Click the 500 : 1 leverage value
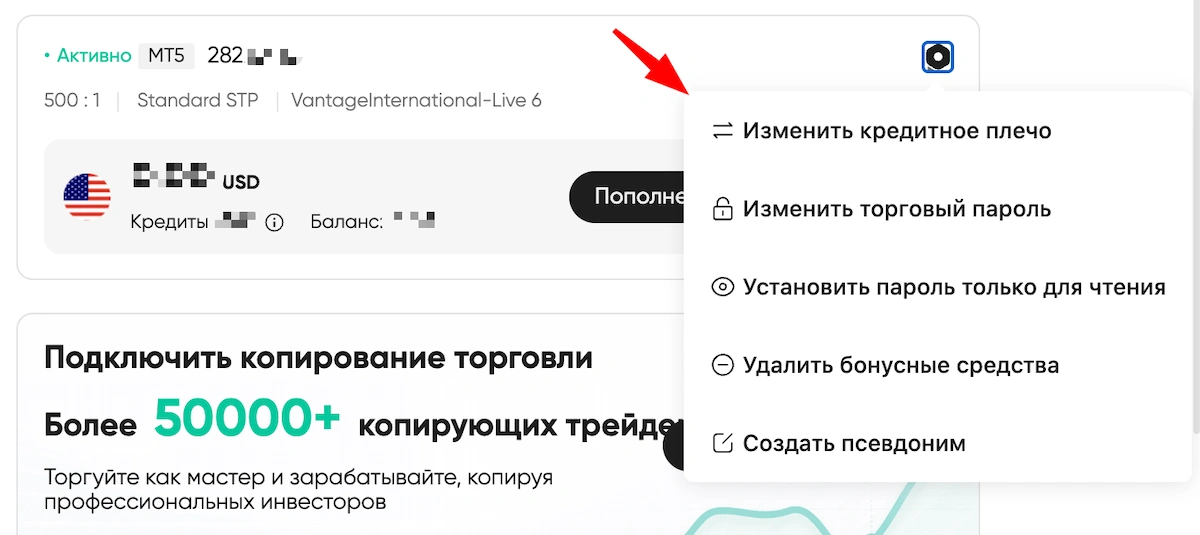1200x535 pixels. [72, 100]
